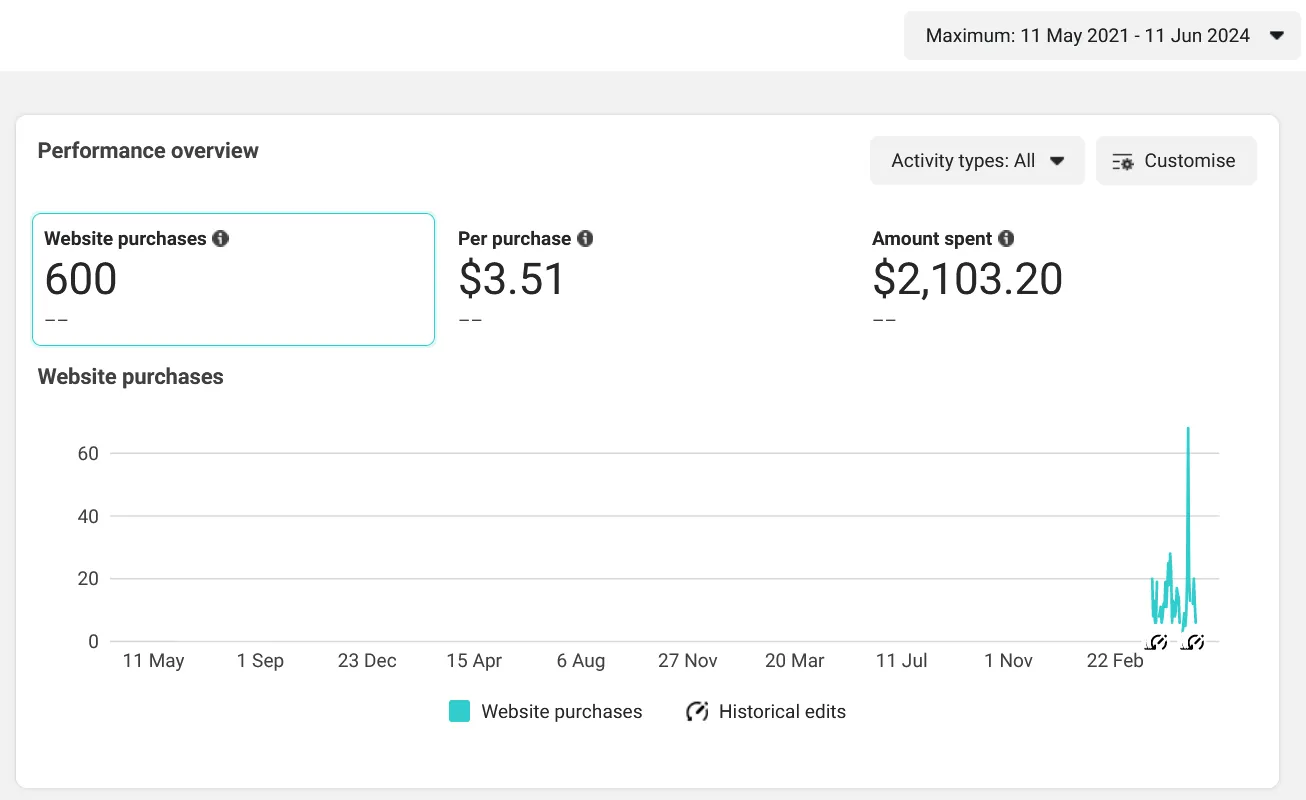Click Historical edits legend icon
This screenshot has height=800, width=1306.
[697, 712]
